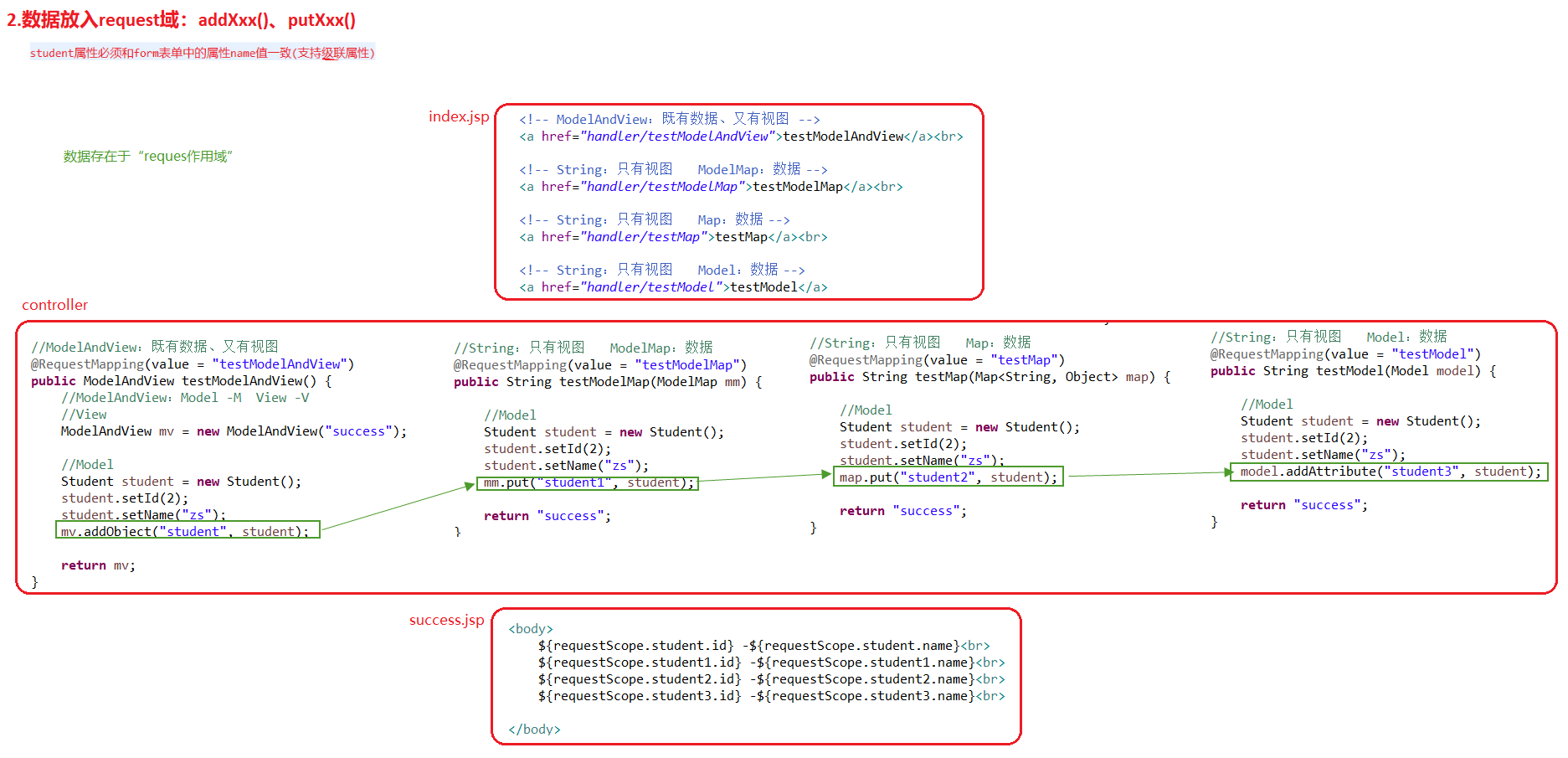This screenshot has height=758, width=1568.
Task: Click the handler/testMap href line
Action: pos(672,237)
